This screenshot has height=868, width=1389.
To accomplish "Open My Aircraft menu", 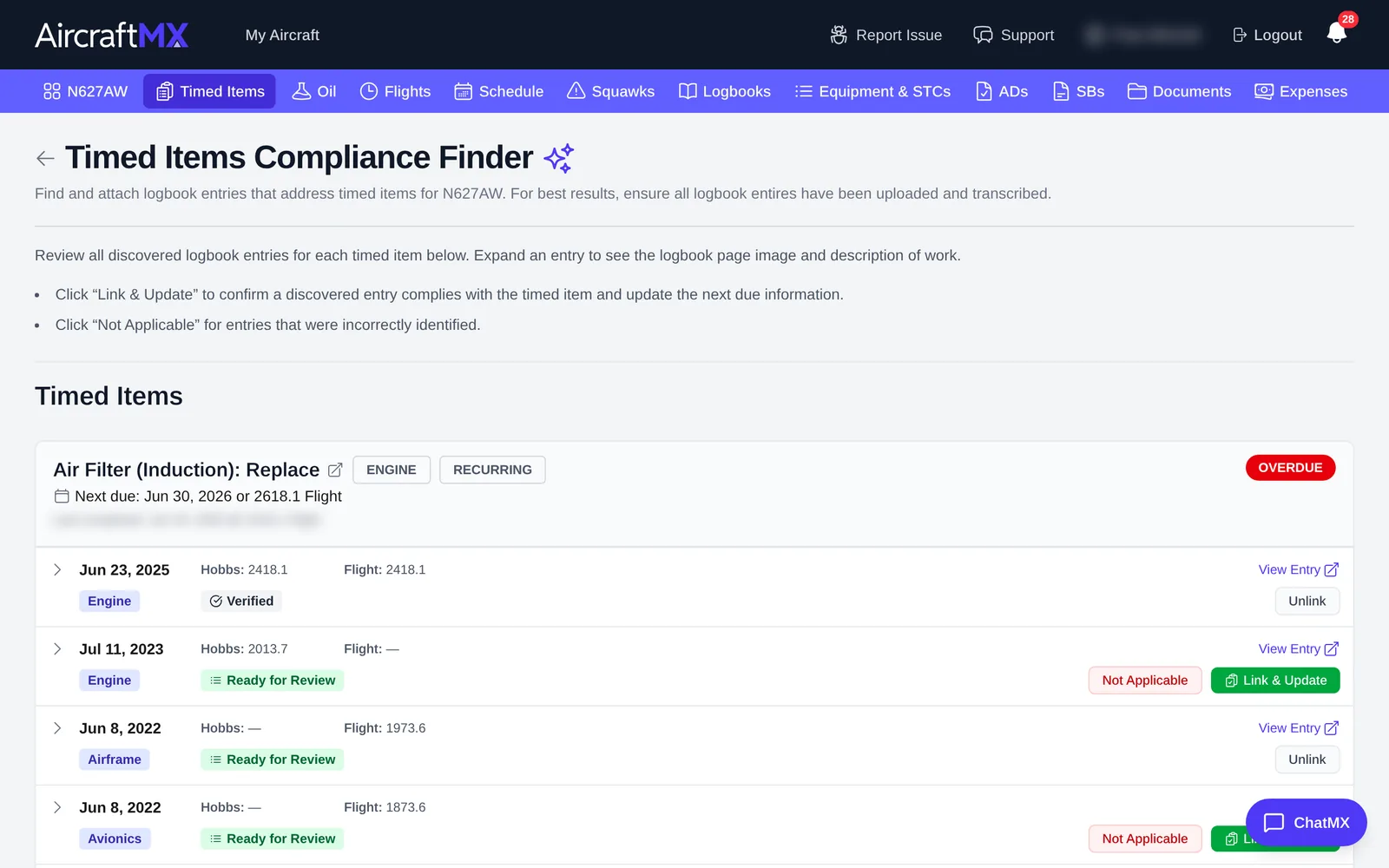I will coord(282,35).
